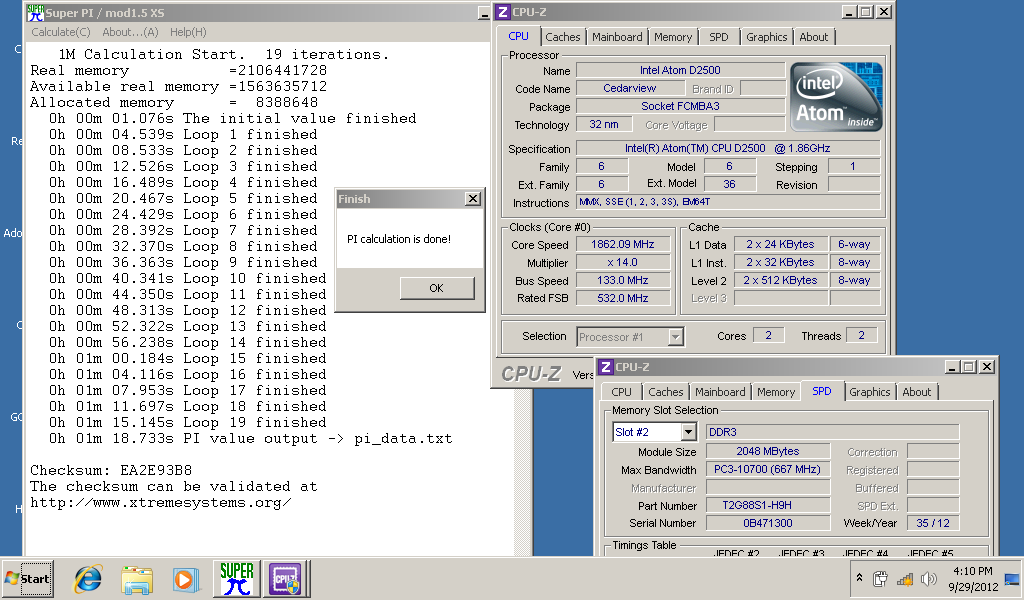Open Graphics tab in lower CPU-Z window

[869, 392]
